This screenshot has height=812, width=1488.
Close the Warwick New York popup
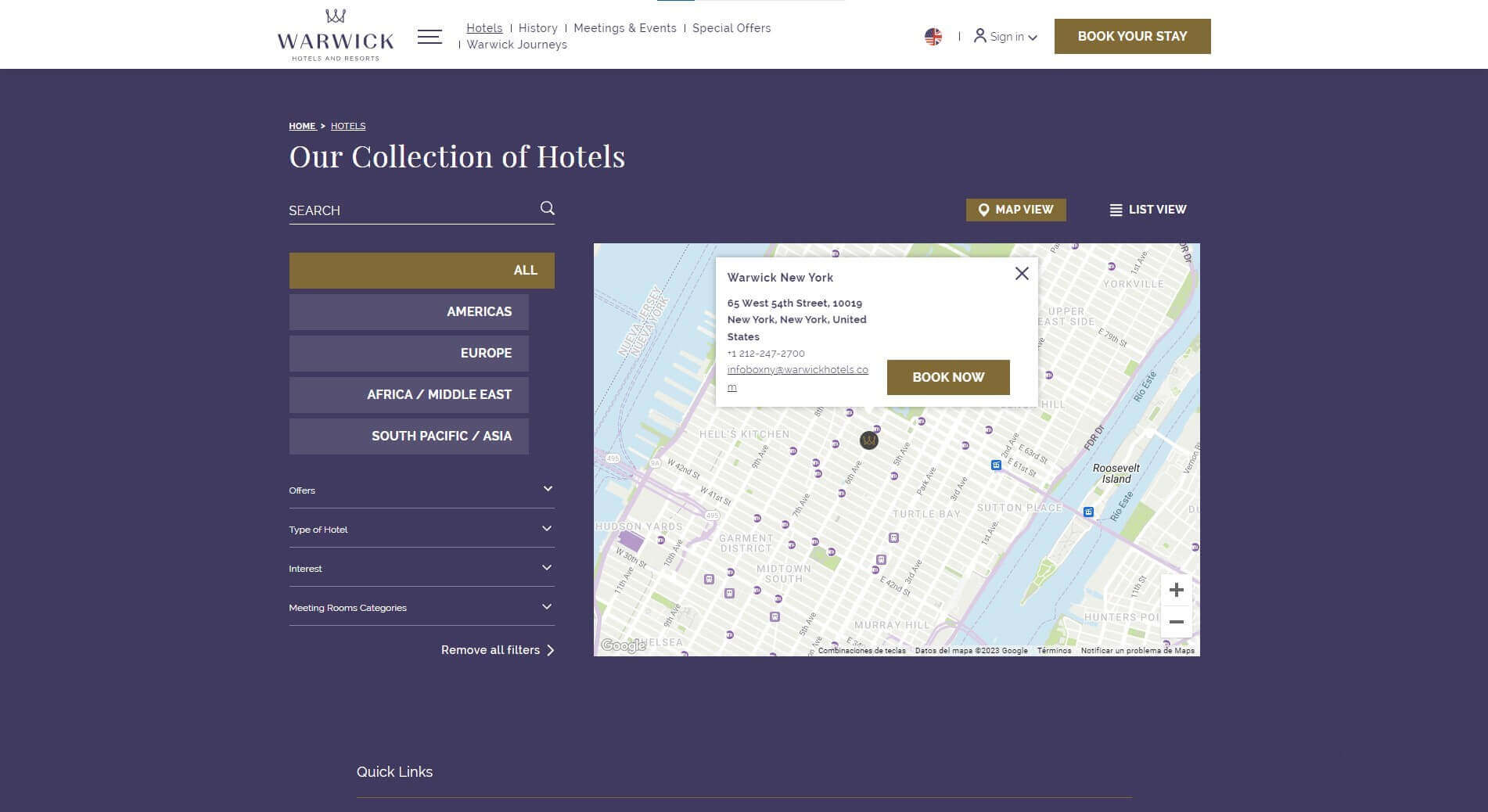(x=1022, y=274)
